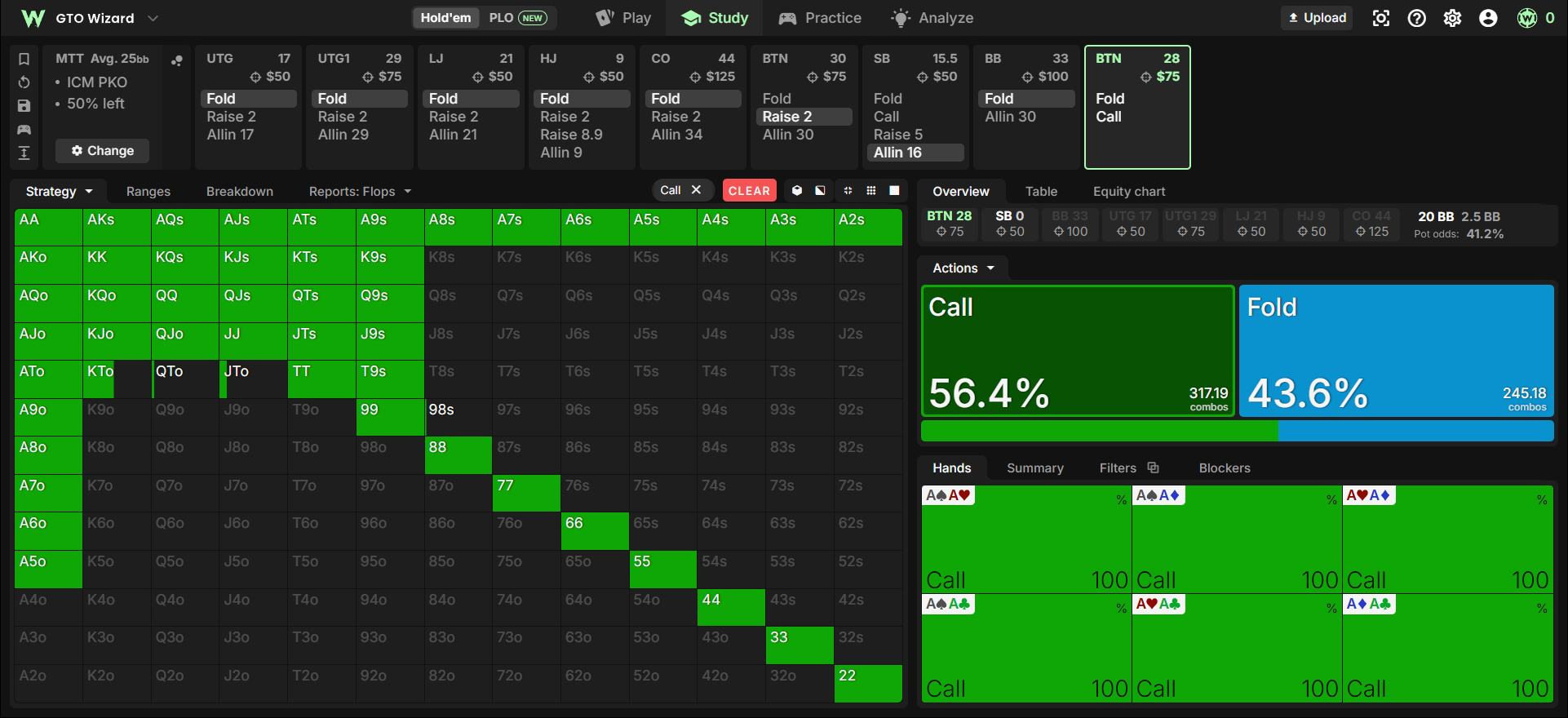Open the Practice section
This screenshot has height=718, width=1568.
point(820,18)
